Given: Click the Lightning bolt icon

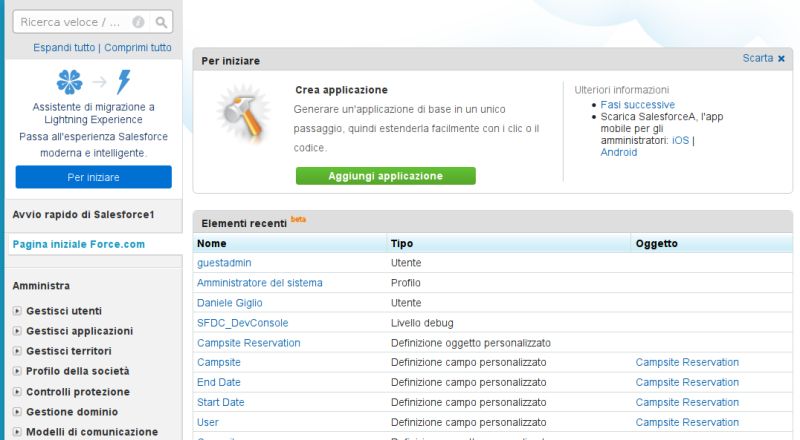Looking at the screenshot, I should pos(124,82).
